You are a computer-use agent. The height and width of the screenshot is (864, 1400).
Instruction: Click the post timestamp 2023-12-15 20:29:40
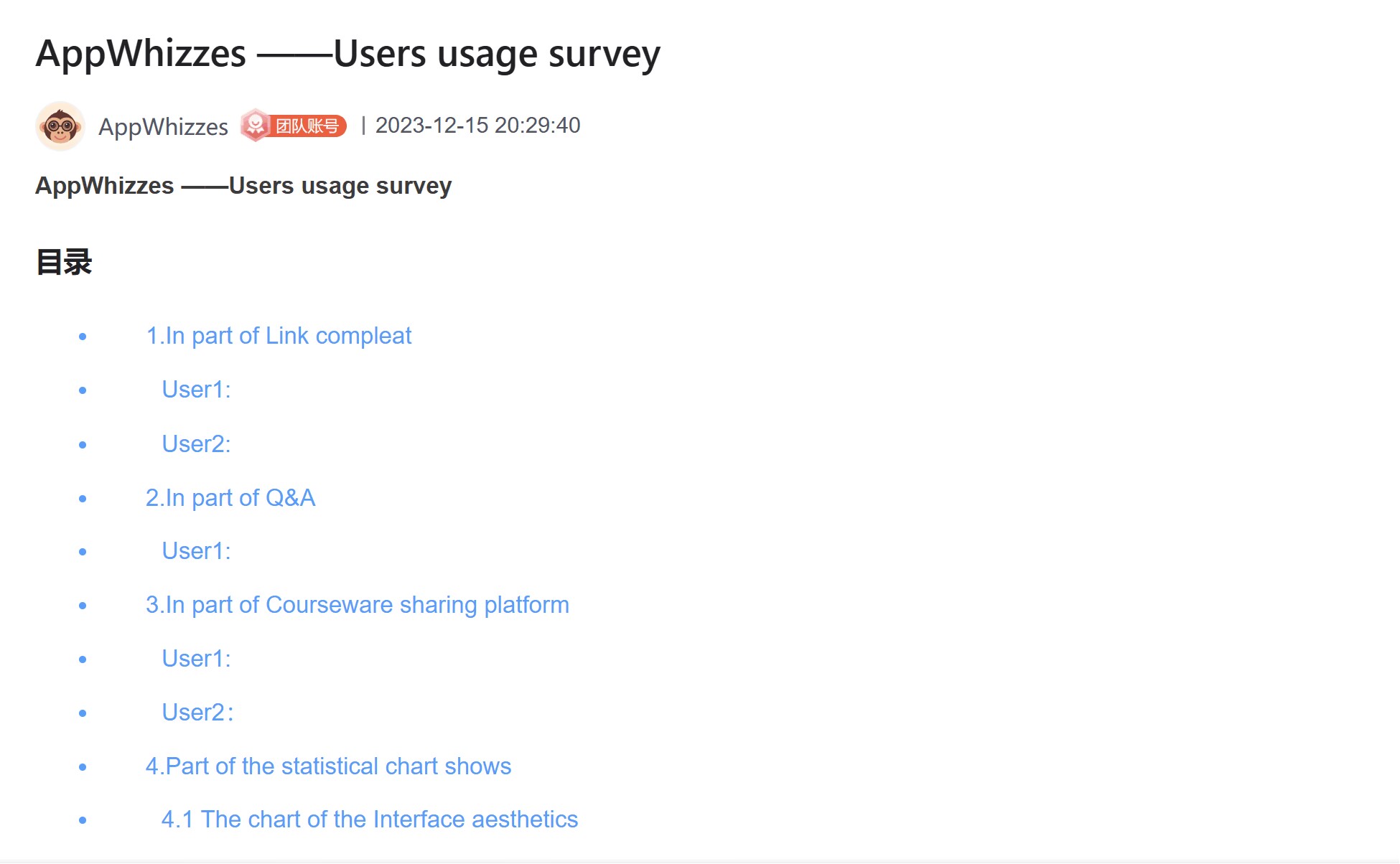pos(478,126)
